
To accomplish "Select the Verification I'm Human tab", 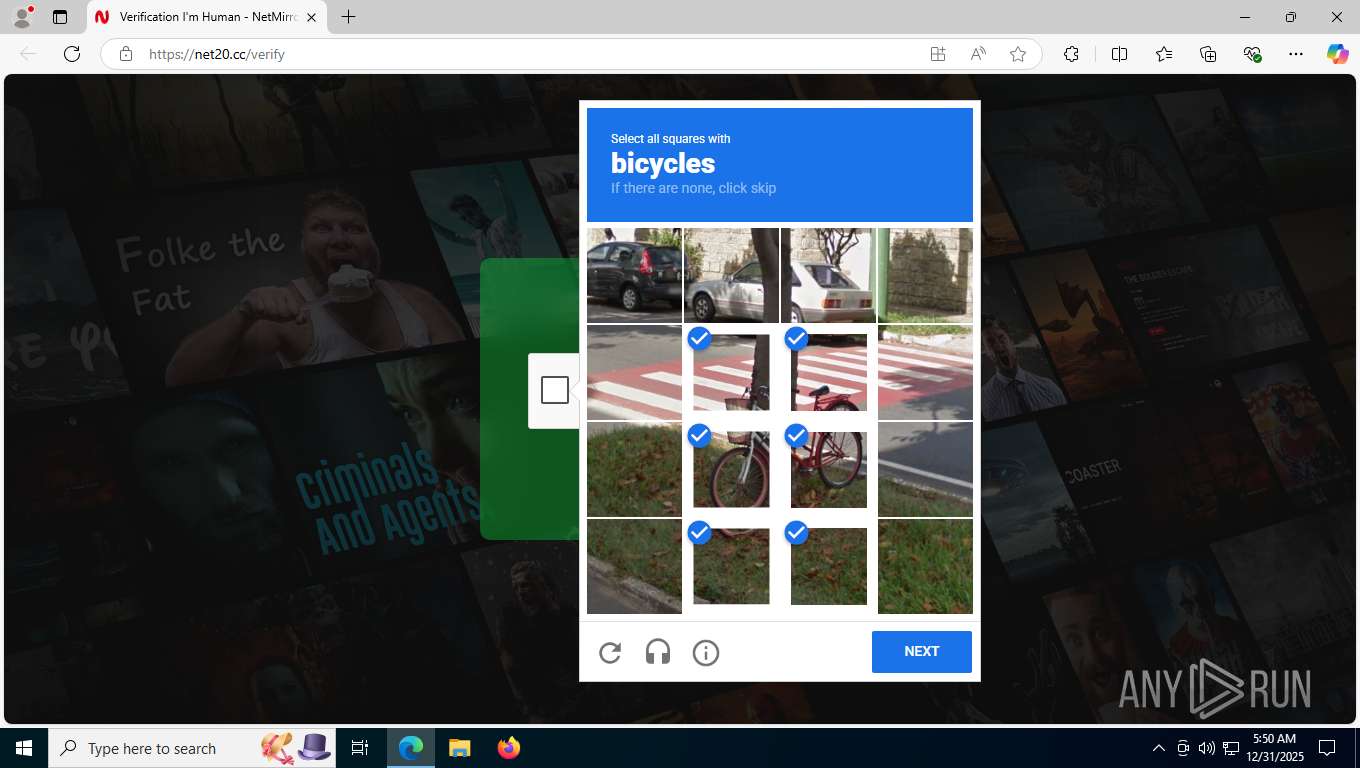I will (207, 17).
